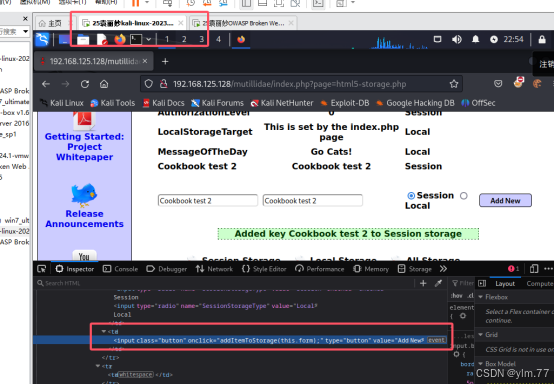Pick color with eyedropper icon
Viewport: 554px width, 385px height.
[438, 283]
